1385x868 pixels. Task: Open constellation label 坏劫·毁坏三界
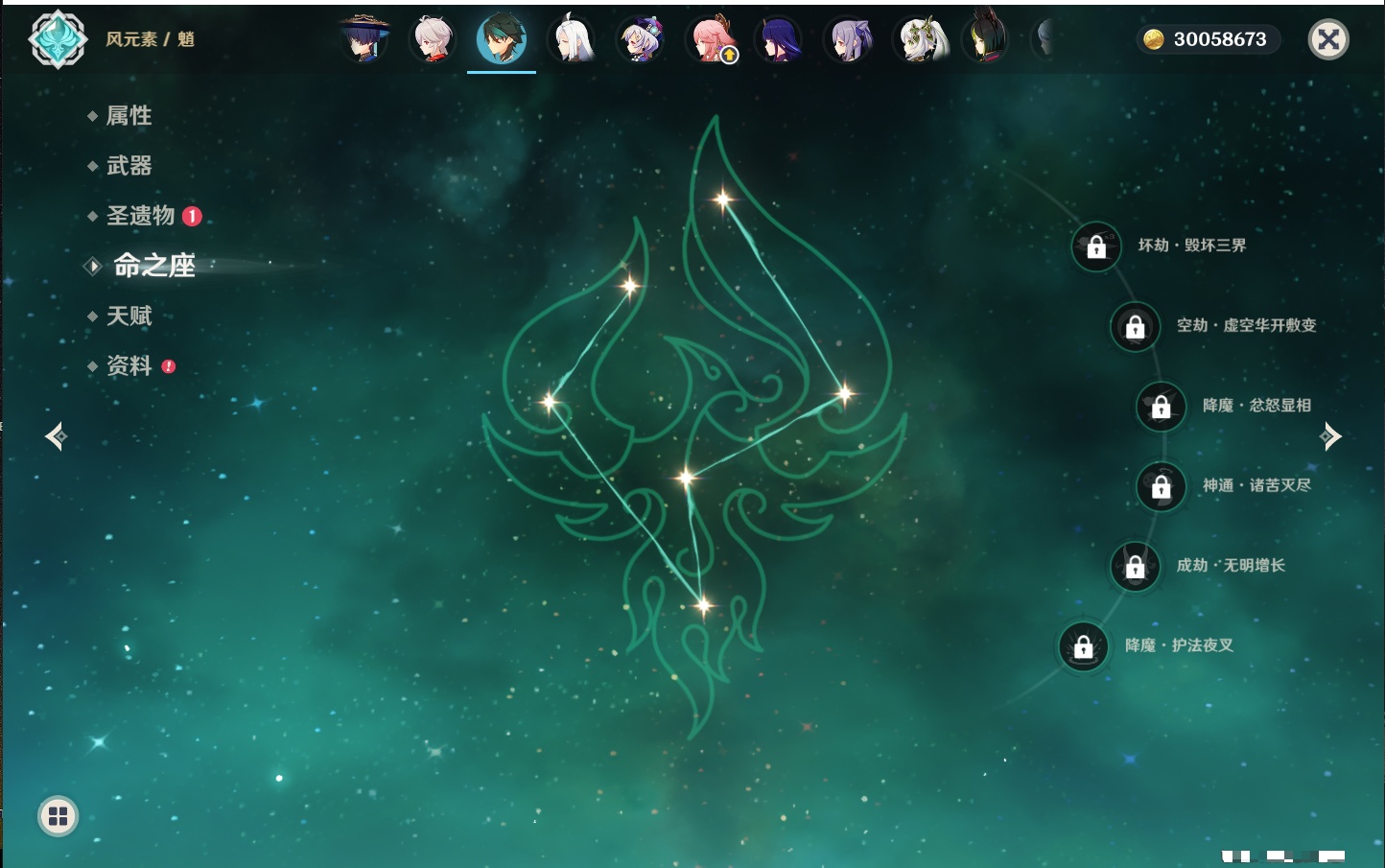click(1192, 246)
